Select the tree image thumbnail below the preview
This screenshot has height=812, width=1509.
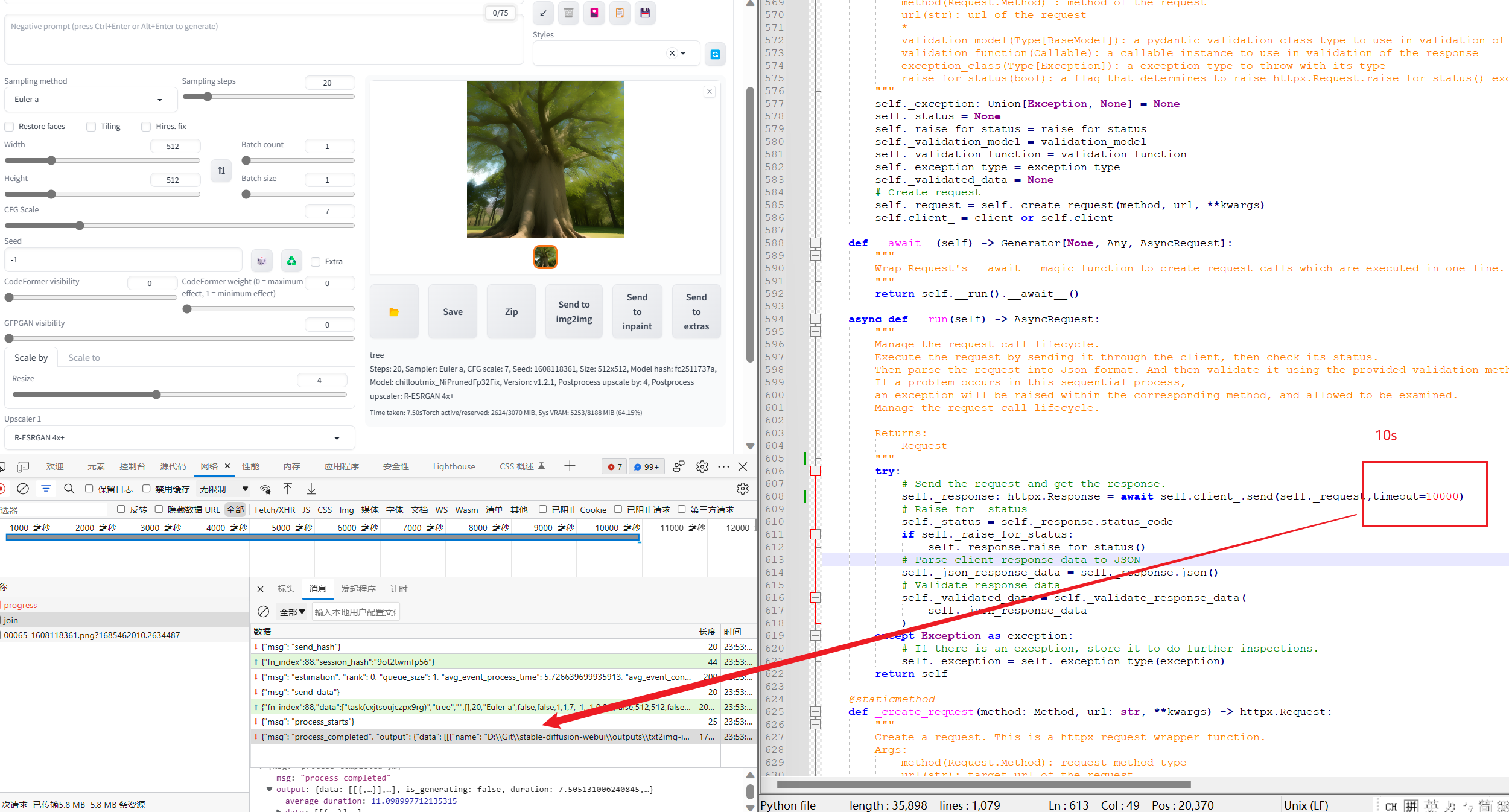click(545, 256)
